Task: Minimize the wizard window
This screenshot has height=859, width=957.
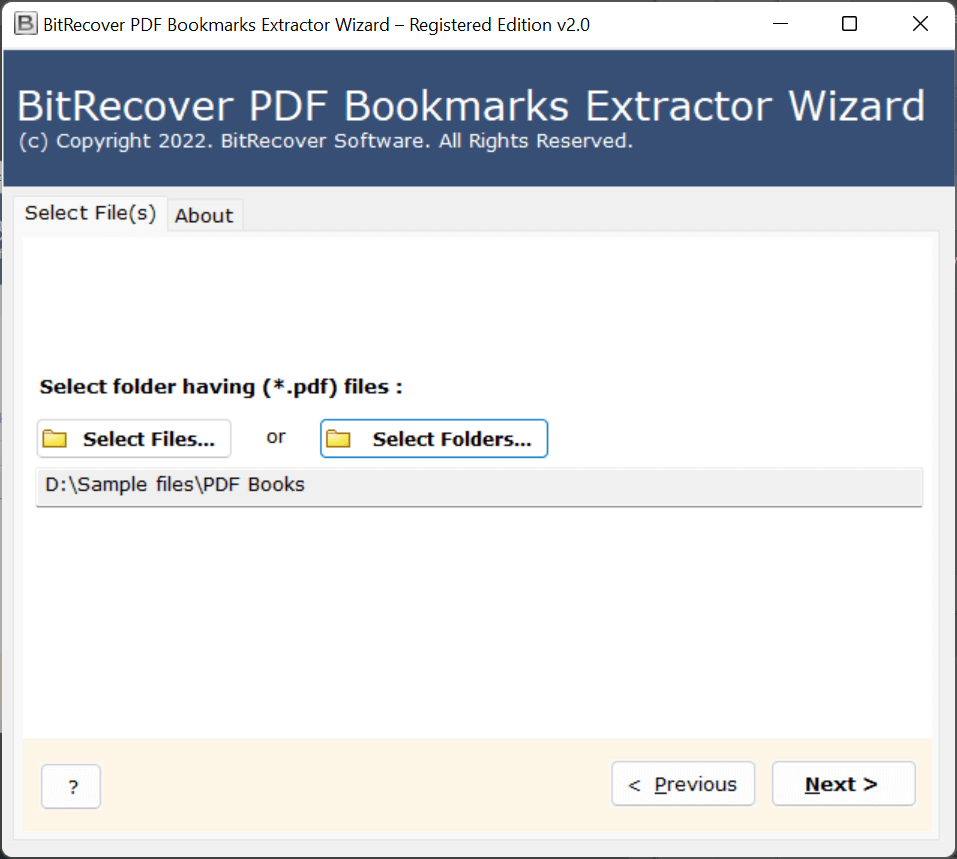Action: point(778,24)
